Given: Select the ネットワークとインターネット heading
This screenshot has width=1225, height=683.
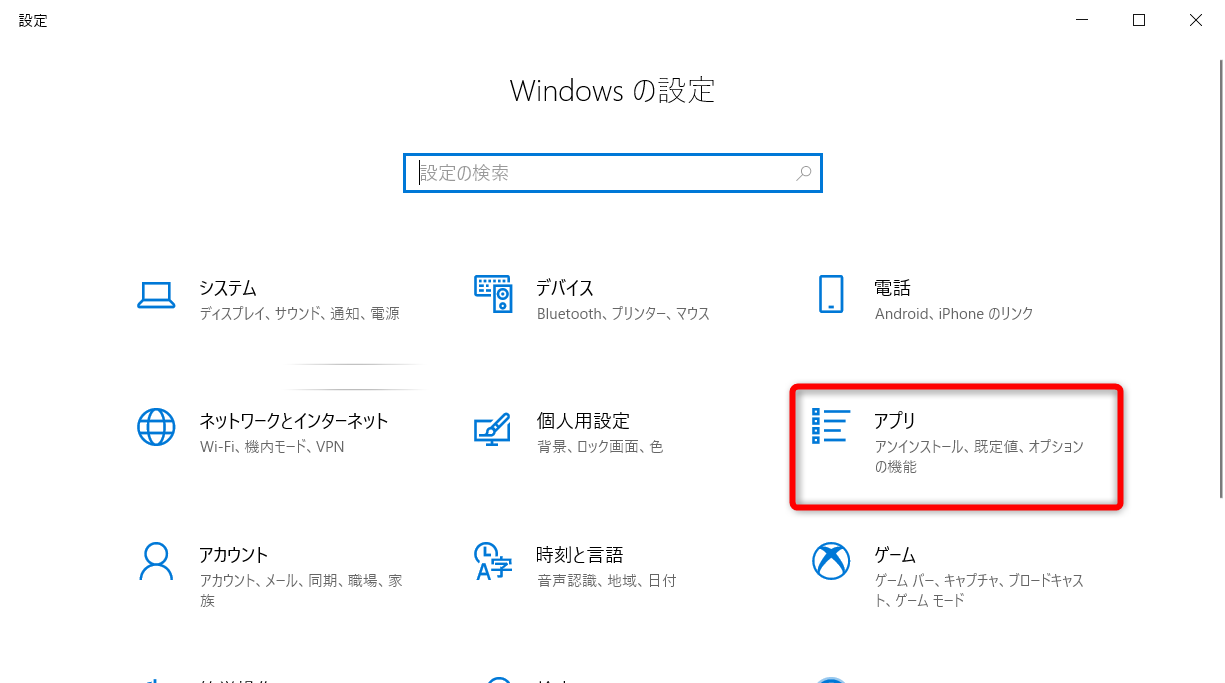Looking at the screenshot, I should click(294, 421).
